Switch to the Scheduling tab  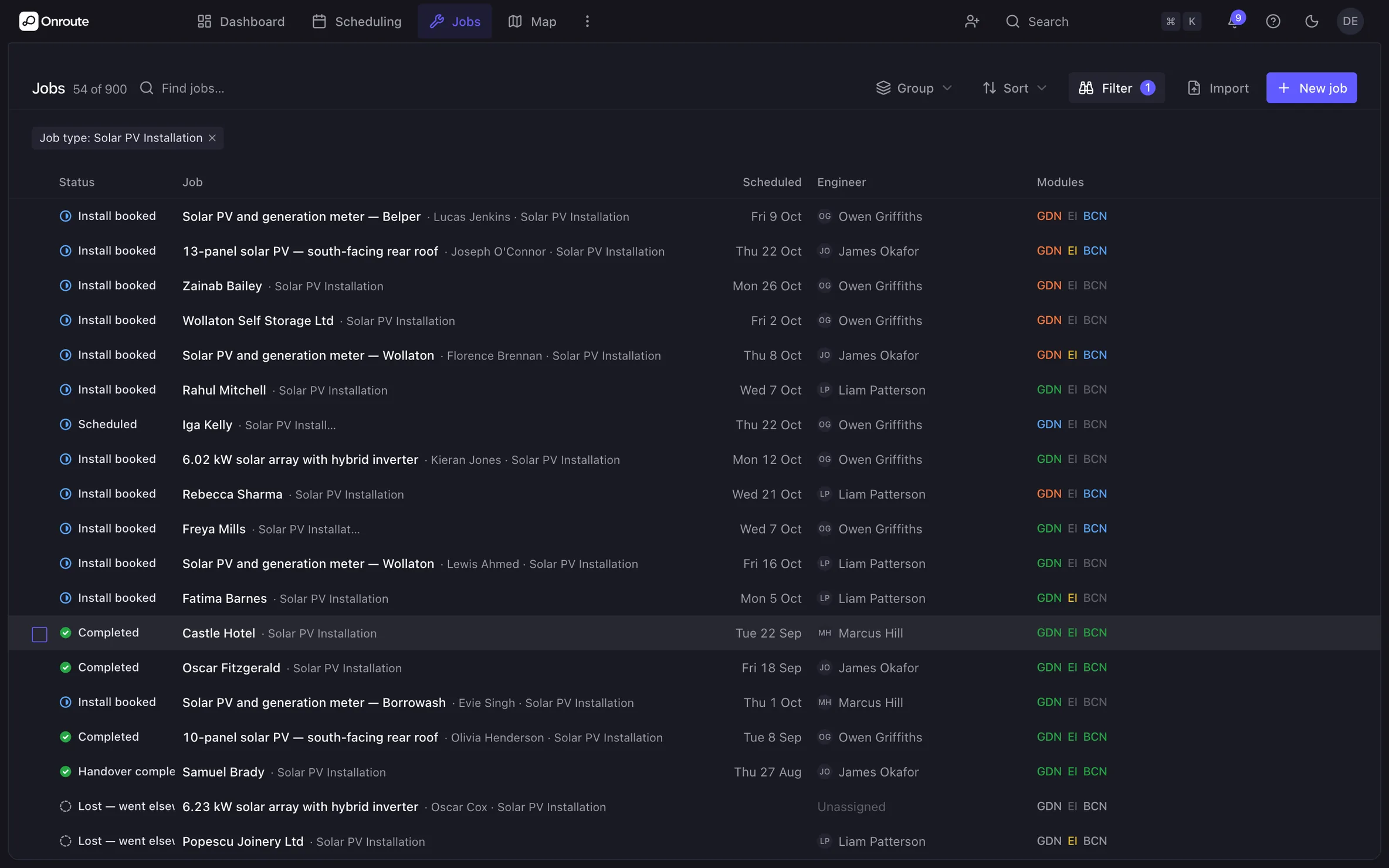357,21
